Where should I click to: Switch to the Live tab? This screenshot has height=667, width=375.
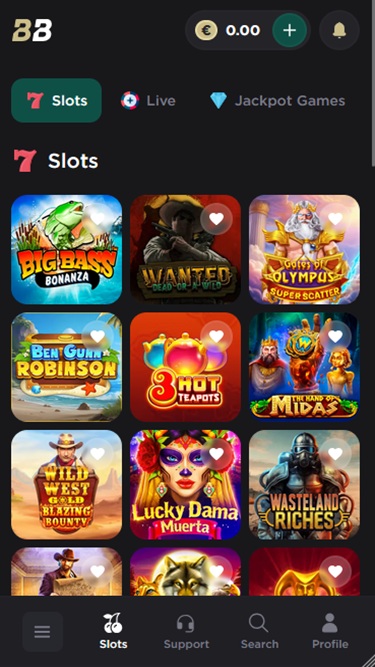(148, 101)
